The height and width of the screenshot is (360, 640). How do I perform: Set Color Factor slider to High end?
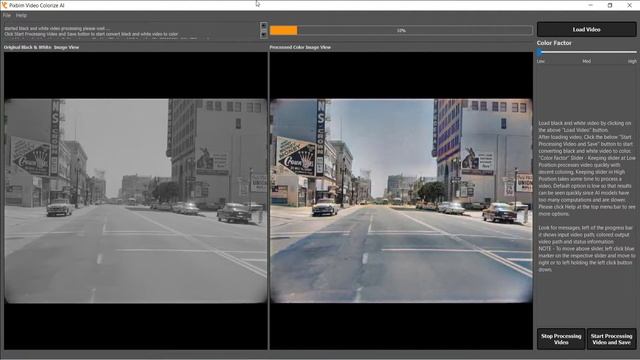(635, 52)
